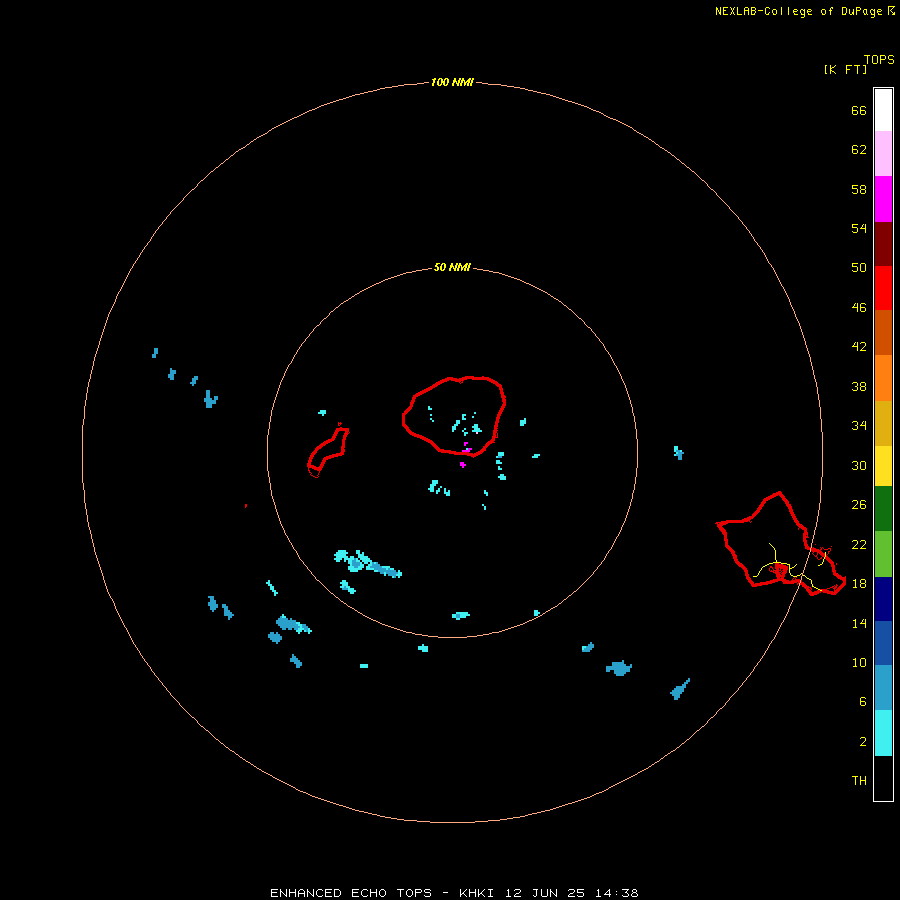Select the magenta legend swatch
Viewport: 900px width, 900px height.
(883, 199)
